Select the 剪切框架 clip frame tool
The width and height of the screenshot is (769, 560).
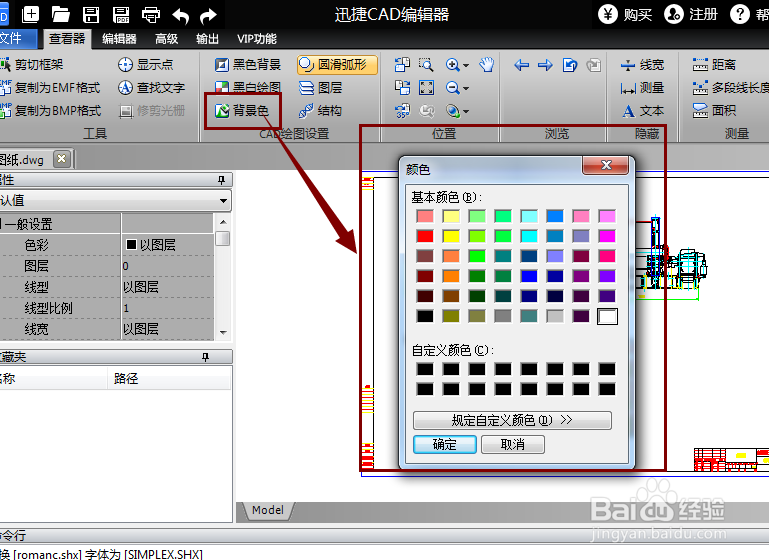tap(32, 65)
